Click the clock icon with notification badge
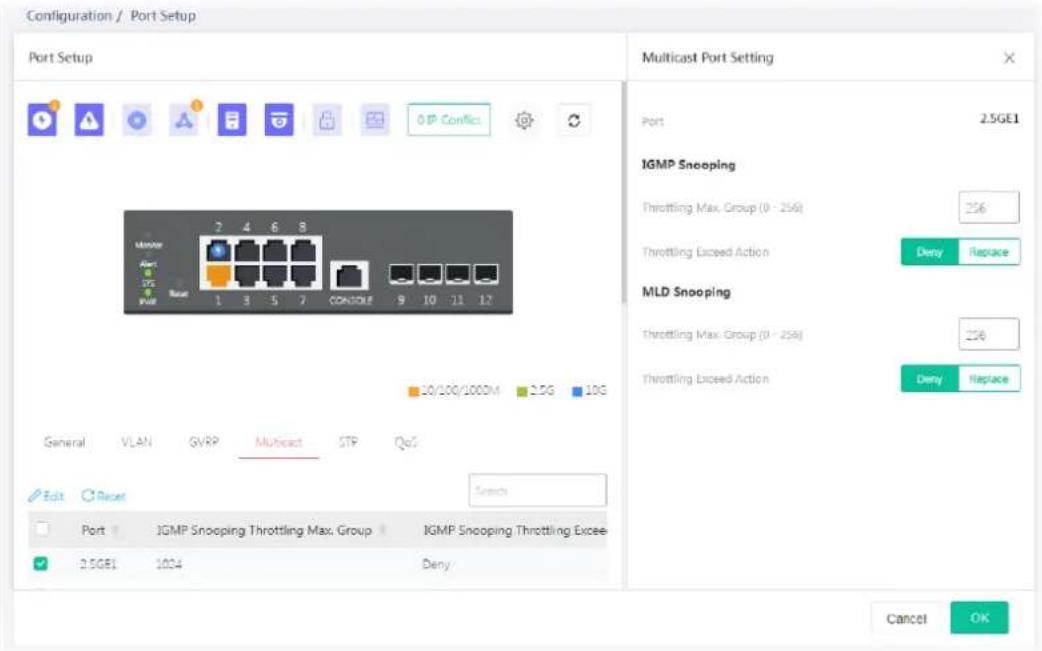1042x651 pixels. (42, 120)
